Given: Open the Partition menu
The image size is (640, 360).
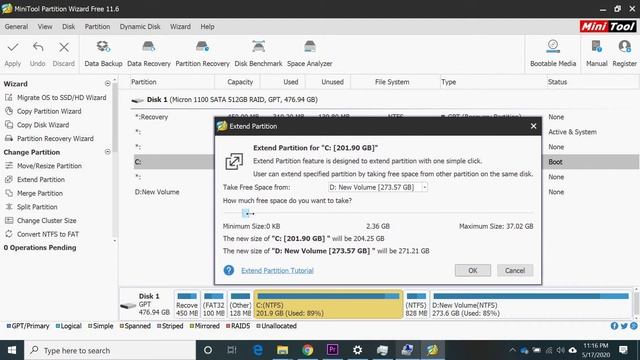Looking at the screenshot, I should coord(97,27).
